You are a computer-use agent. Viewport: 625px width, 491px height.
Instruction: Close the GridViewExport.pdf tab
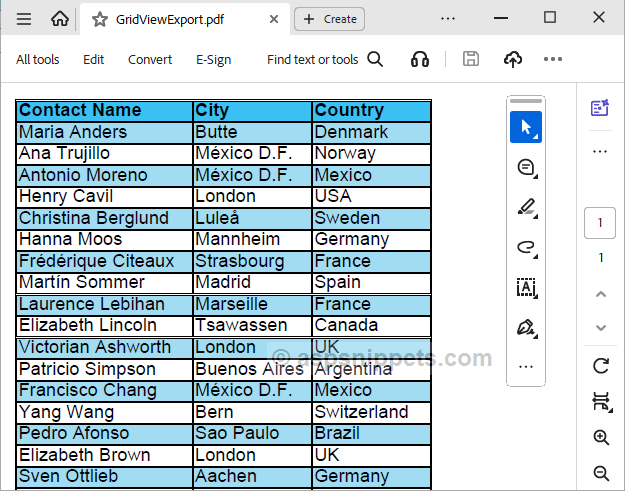click(x=274, y=19)
